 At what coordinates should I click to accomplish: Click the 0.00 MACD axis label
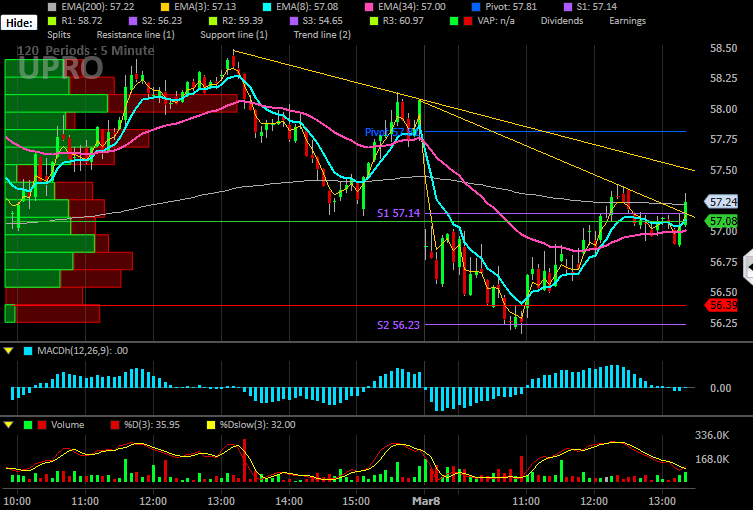[720, 388]
